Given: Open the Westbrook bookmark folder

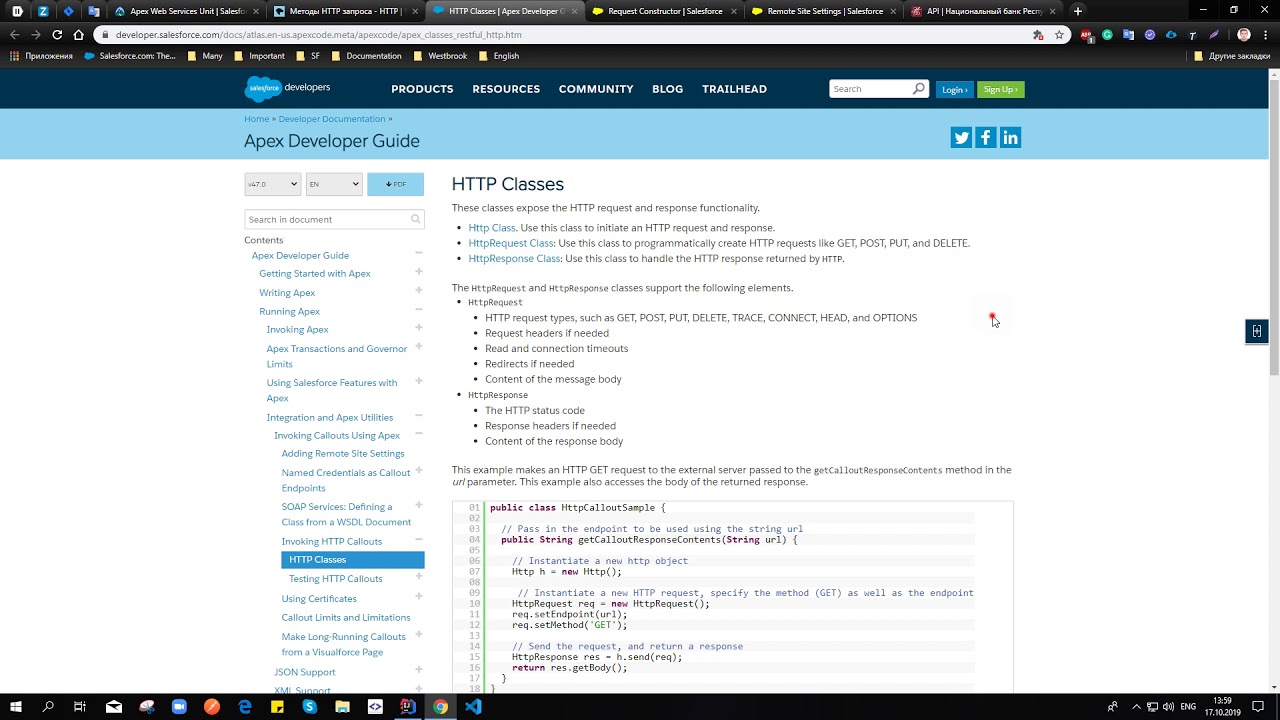Looking at the screenshot, I should click(x=440, y=56).
